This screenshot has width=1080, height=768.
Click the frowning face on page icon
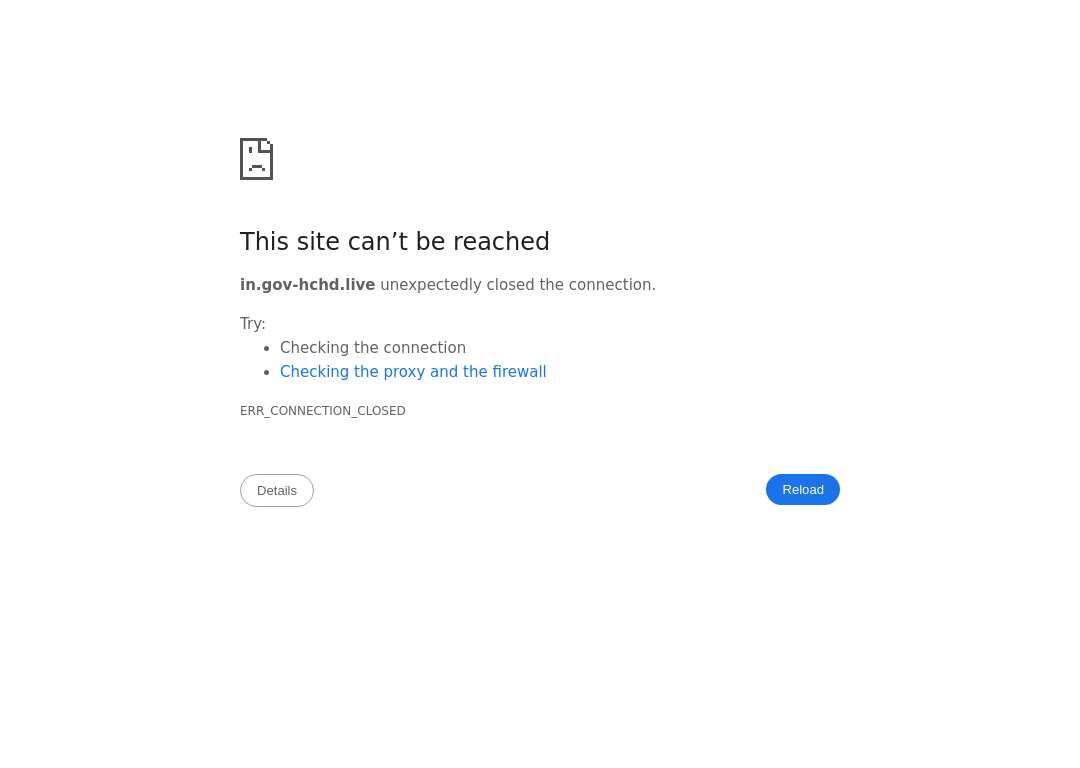256,163
